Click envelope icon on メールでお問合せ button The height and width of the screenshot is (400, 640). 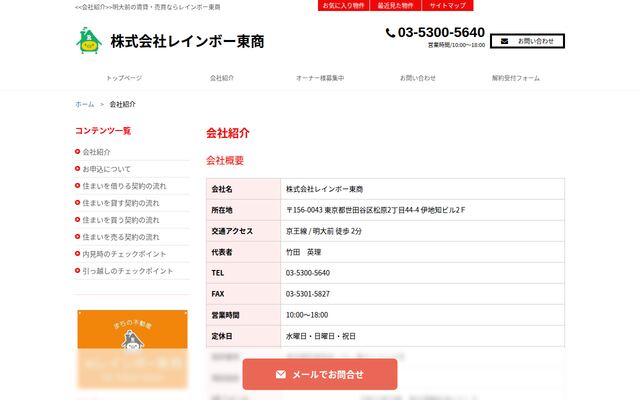click(280, 374)
